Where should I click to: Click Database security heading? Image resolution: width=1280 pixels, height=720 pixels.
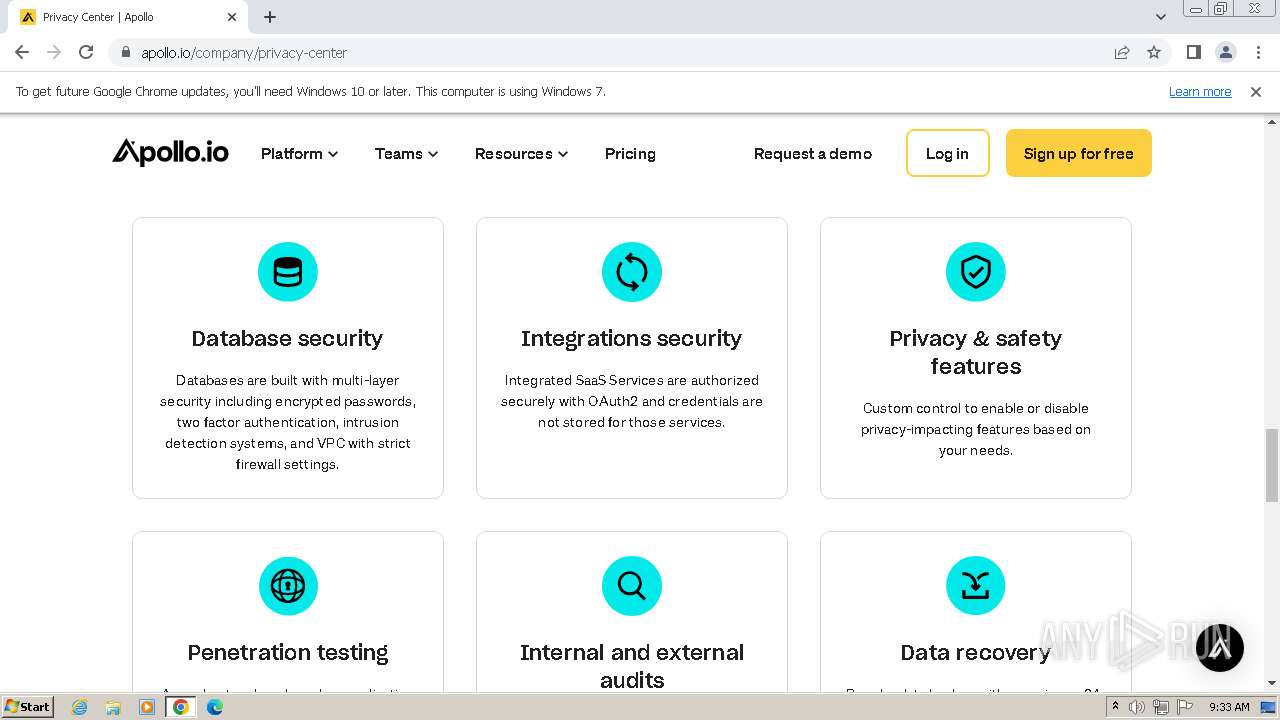(x=287, y=338)
